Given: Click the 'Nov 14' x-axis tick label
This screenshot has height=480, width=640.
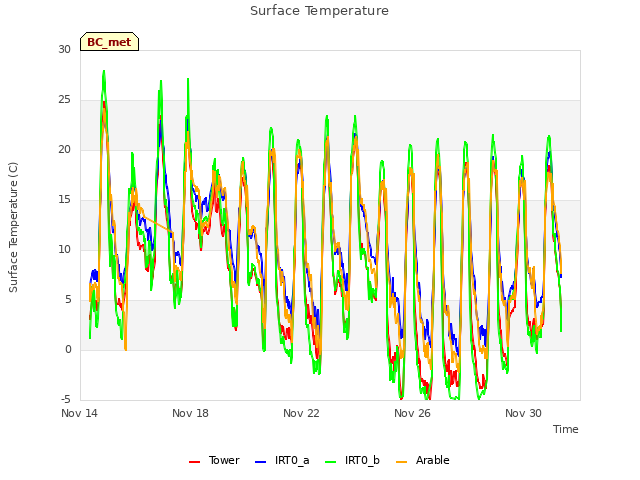Looking at the screenshot, I should click(x=79, y=413).
